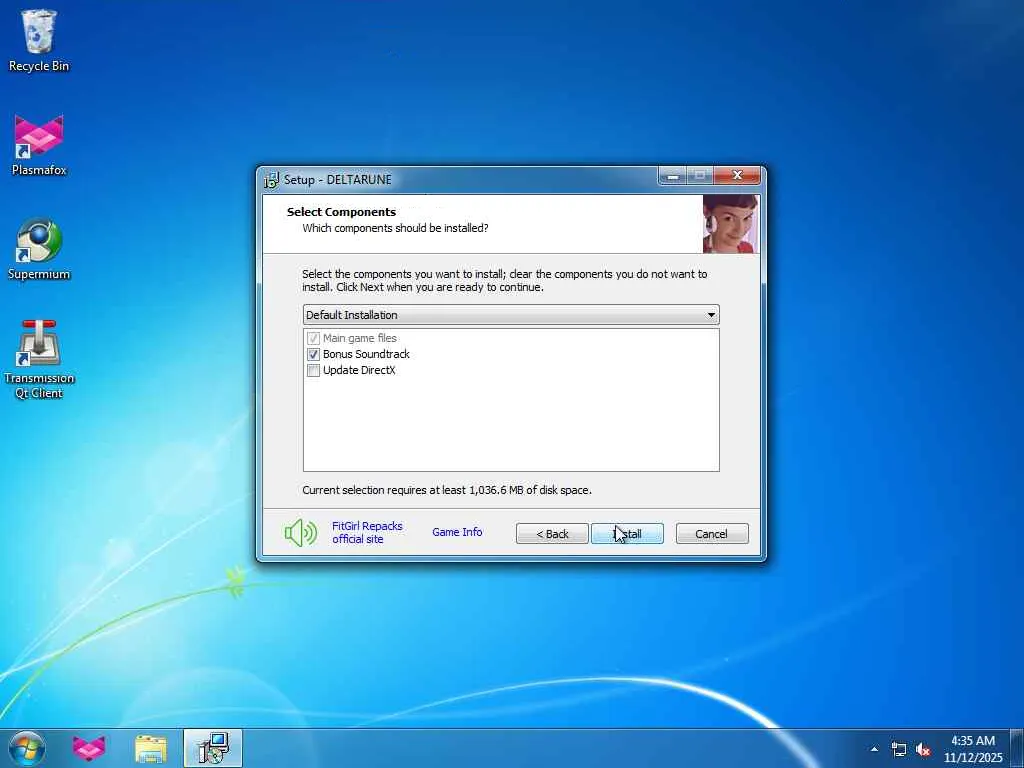This screenshot has height=768, width=1024.
Task: Close the Setup - DELTARUNE window
Action: tap(737, 176)
